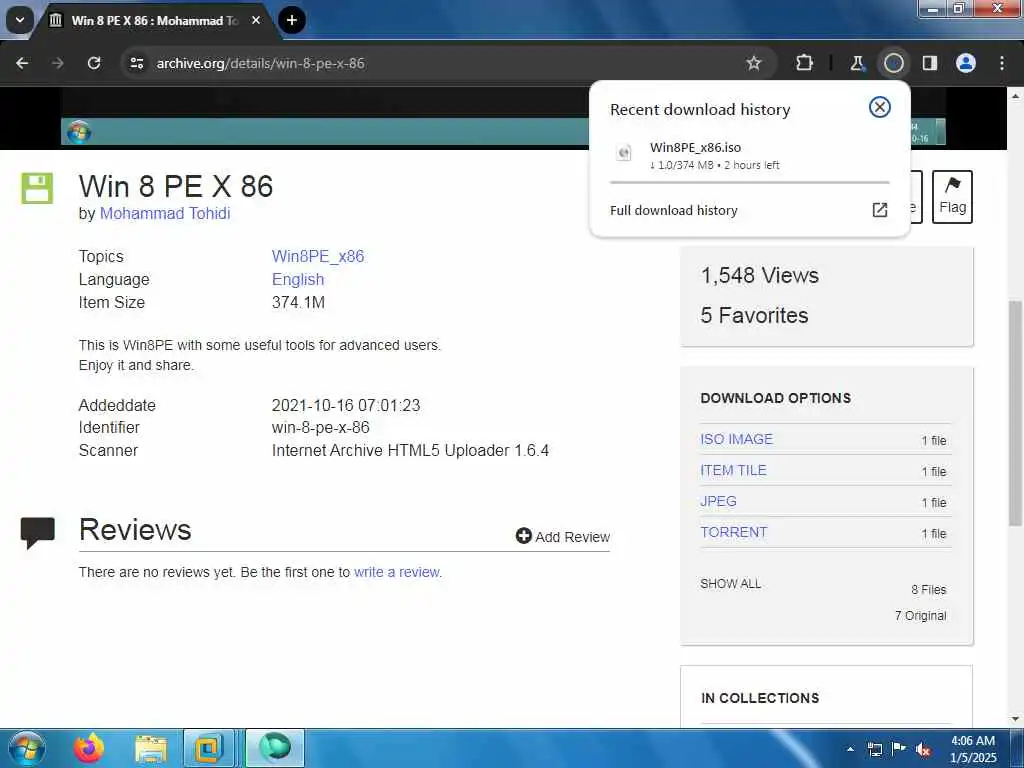Screen dimensions: 1024x768
Task: Click the Win8PE_x86.iso download entry
Action: 749,155
